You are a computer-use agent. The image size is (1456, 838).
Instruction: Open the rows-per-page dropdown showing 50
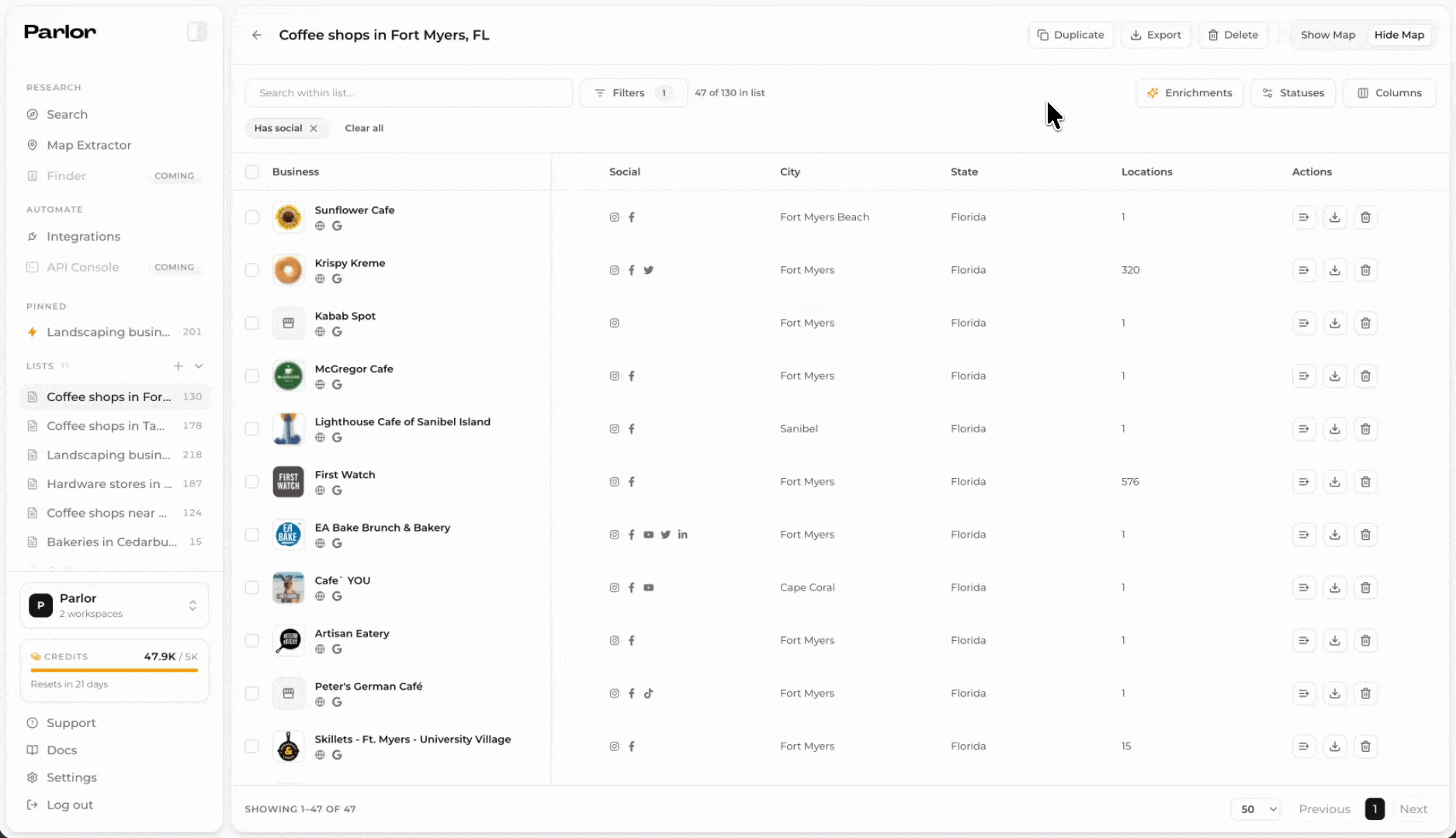pyautogui.click(x=1257, y=809)
